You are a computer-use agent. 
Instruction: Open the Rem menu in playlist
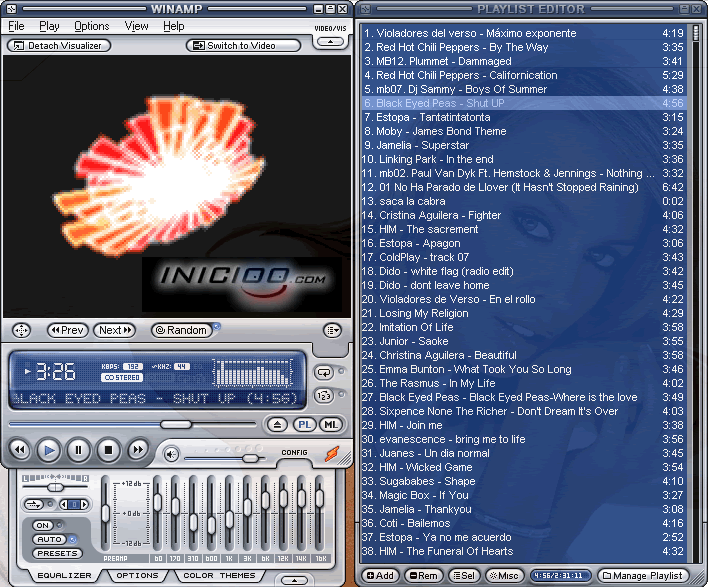coord(423,576)
